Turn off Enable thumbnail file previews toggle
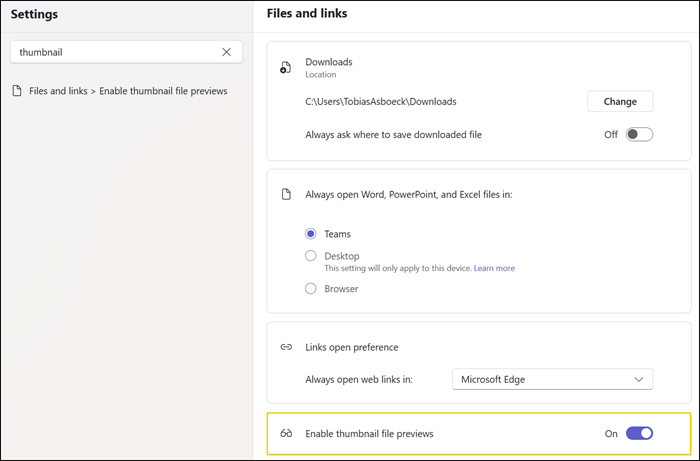The height and width of the screenshot is (461, 700). (x=639, y=433)
